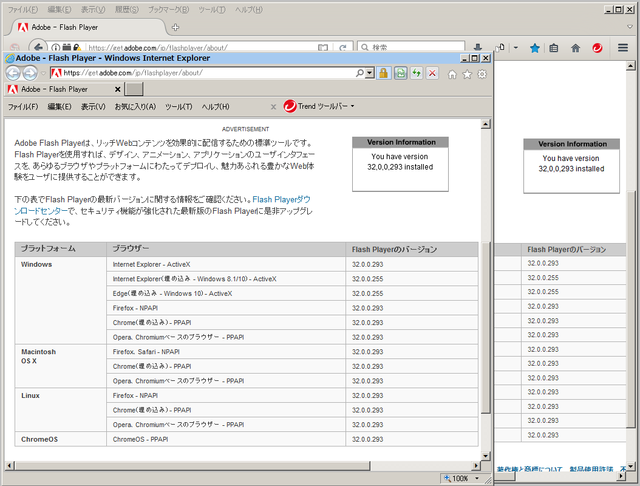The image size is (640, 486).
Task: Open Firefox downloads arrow icon
Action: 478,48
